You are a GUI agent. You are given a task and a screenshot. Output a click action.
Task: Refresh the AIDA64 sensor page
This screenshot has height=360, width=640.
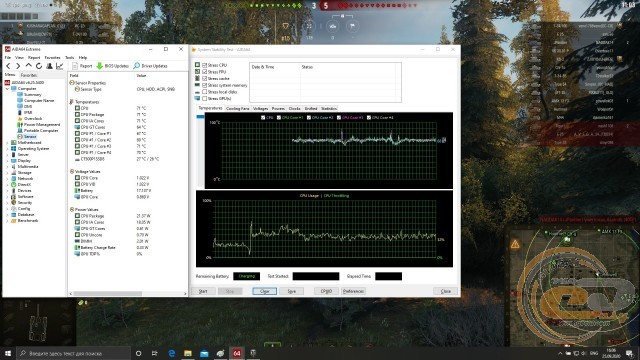(39, 66)
